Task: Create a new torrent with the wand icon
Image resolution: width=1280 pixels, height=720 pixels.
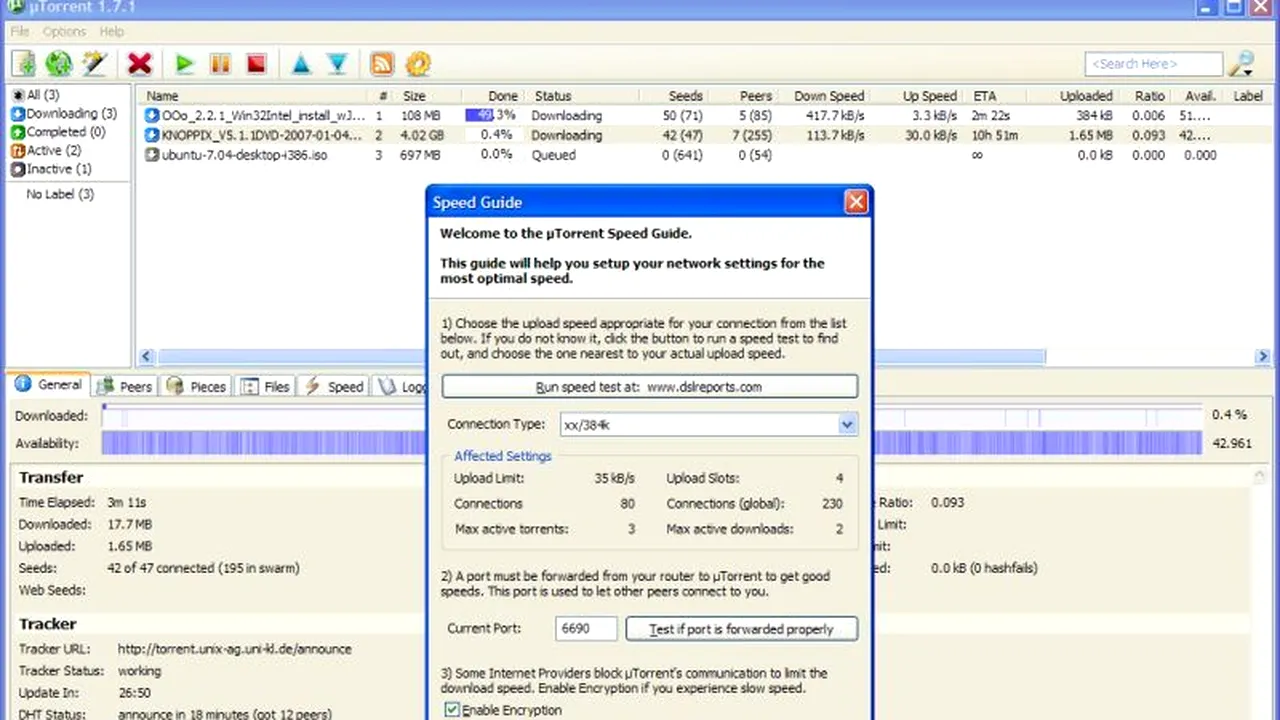Action: [94, 63]
